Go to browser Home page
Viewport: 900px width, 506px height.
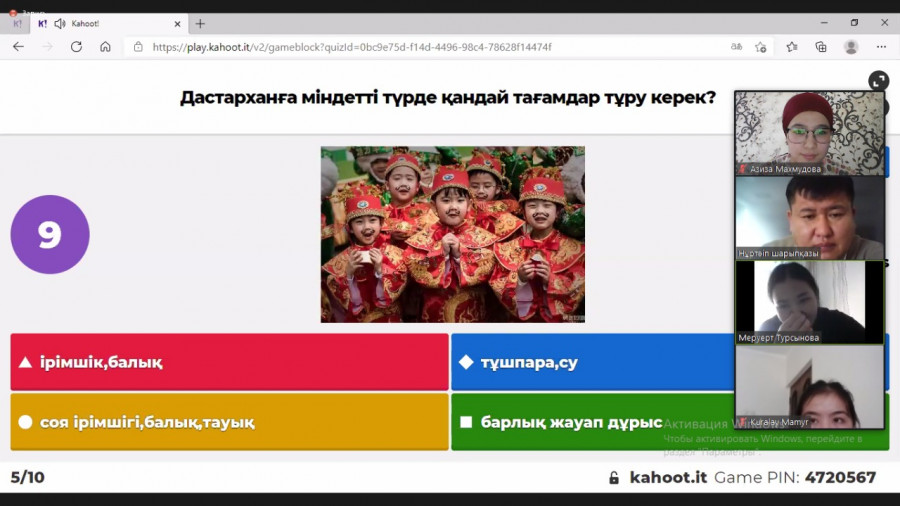pyautogui.click(x=105, y=47)
